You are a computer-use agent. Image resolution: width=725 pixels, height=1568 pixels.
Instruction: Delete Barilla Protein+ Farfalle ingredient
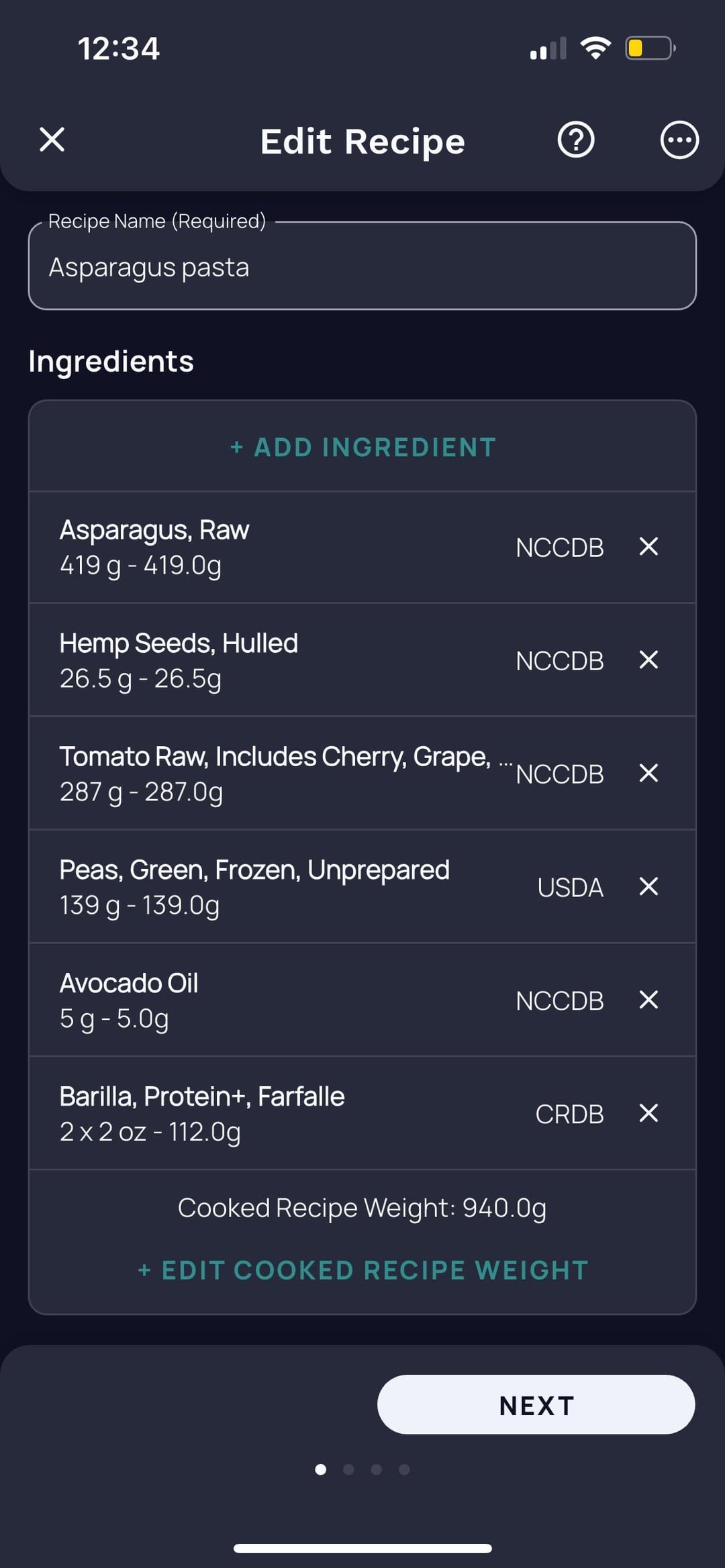pyautogui.click(x=648, y=1114)
